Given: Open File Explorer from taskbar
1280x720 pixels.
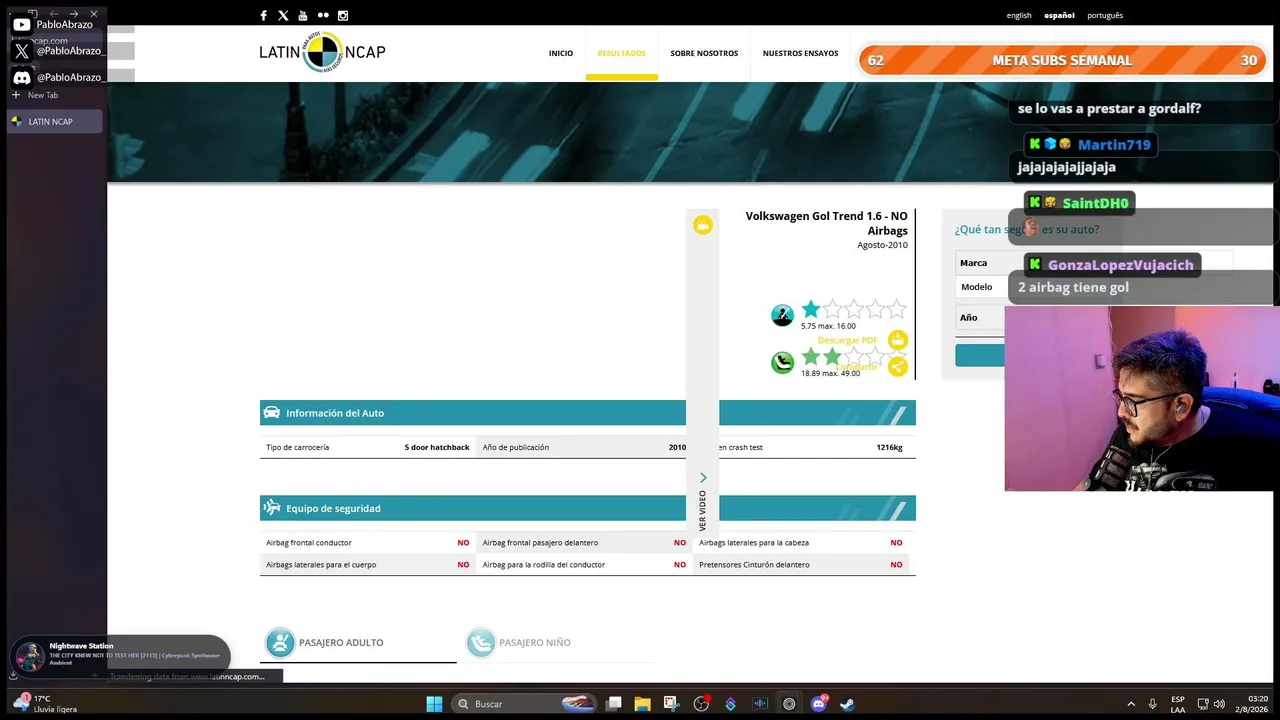Looking at the screenshot, I should pos(642,704).
